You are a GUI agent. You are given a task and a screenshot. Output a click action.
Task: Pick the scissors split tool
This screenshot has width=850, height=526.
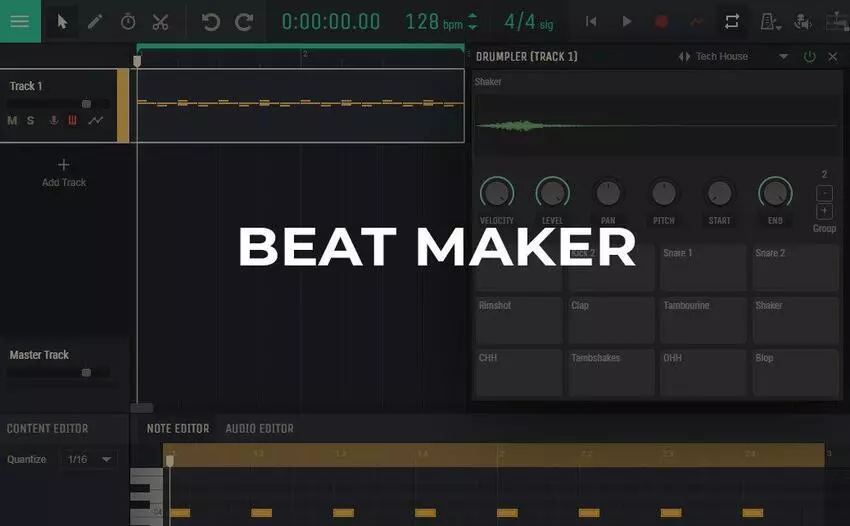point(160,21)
